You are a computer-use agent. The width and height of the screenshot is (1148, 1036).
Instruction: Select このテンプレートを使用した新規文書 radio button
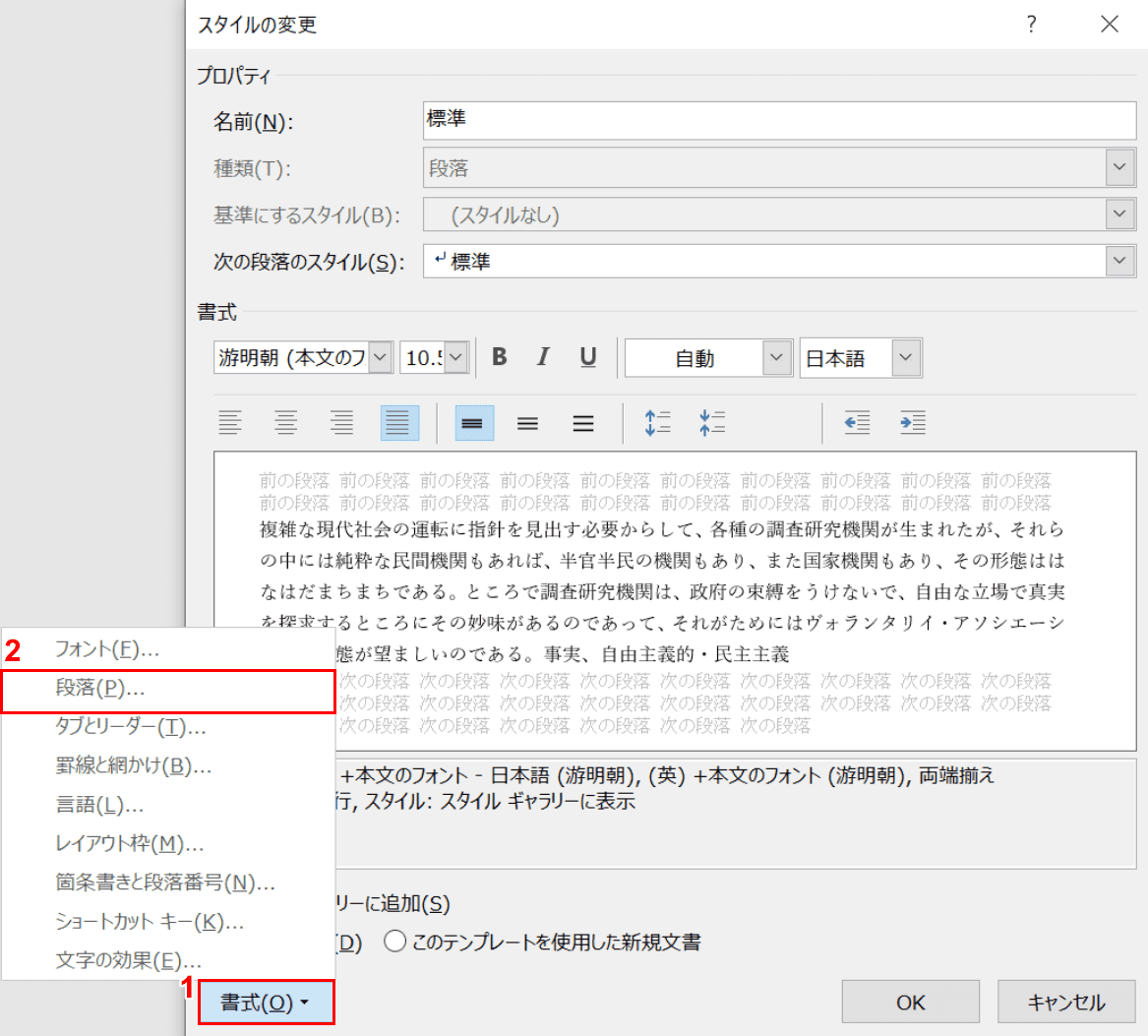394,941
